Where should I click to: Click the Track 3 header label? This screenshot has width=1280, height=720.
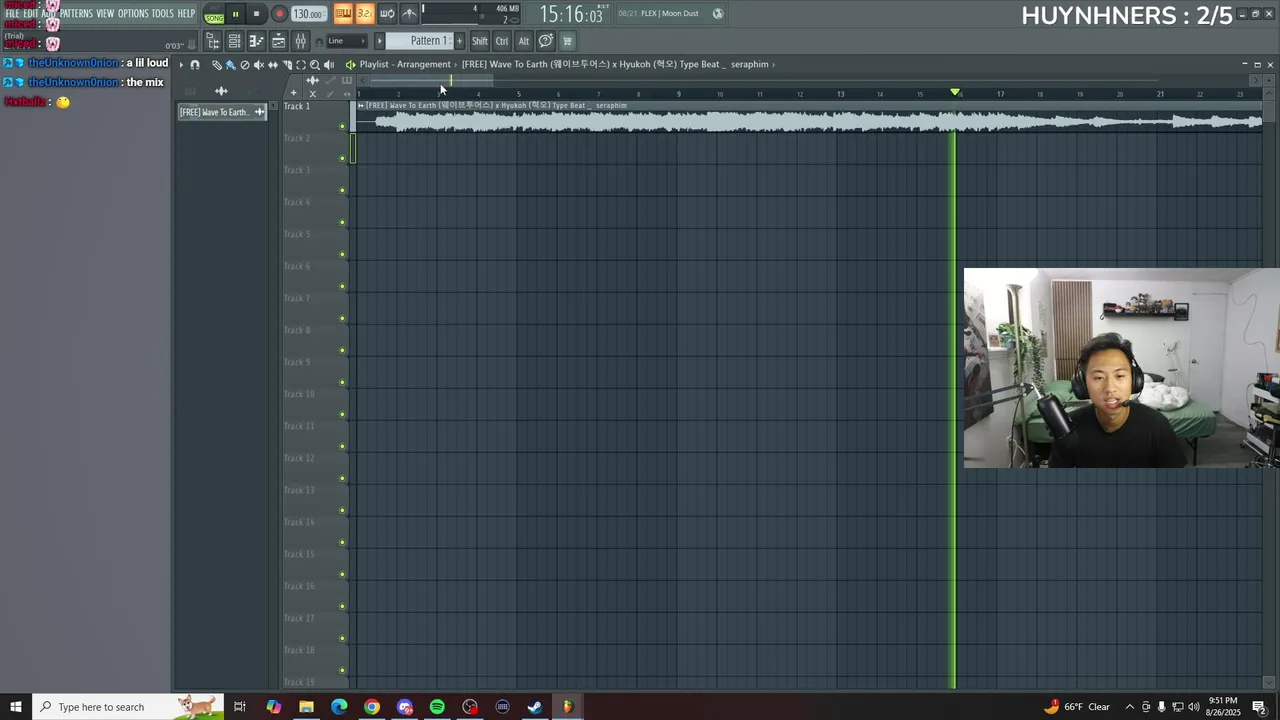coord(297,170)
